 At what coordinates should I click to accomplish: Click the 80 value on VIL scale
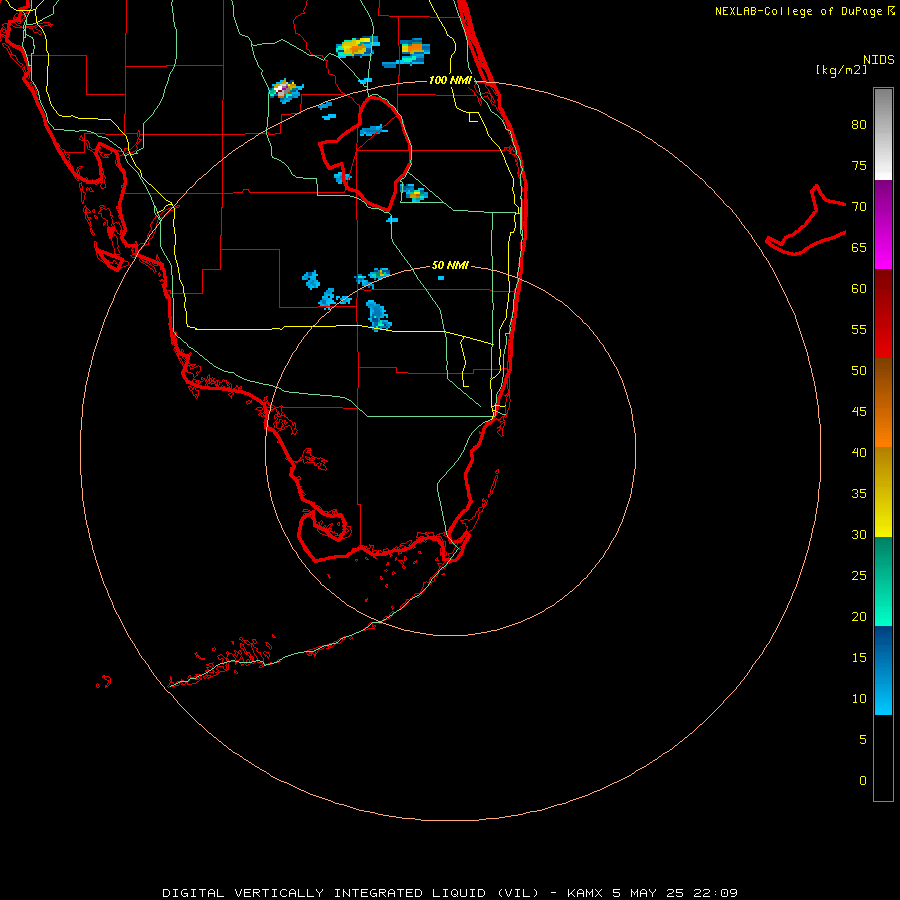click(x=859, y=125)
